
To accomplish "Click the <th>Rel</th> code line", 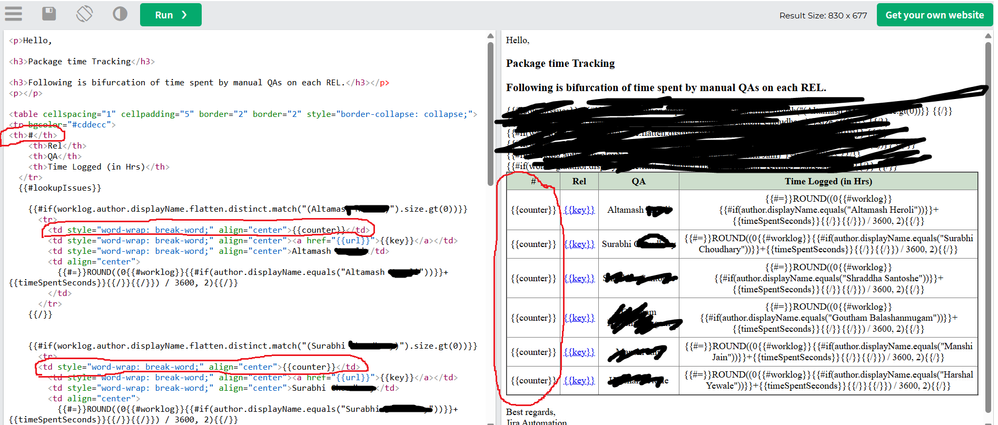I will point(55,146).
